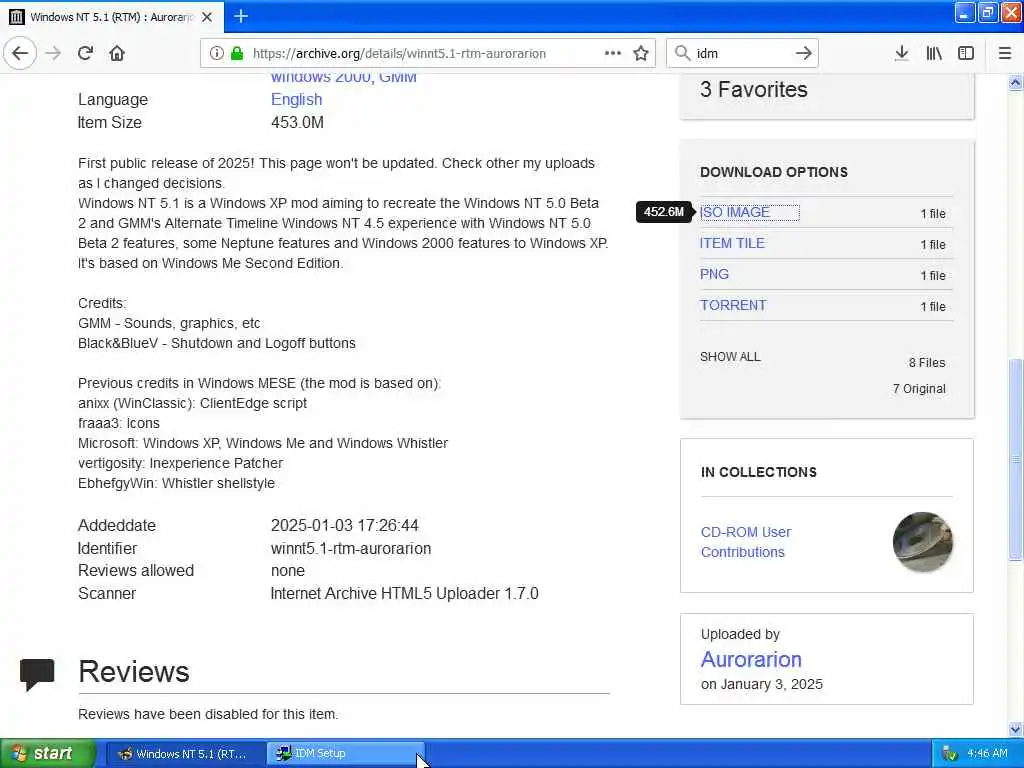Image resolution: width=1024 pixels, height=768 pixels.
Task: Click the Addeddate value 2025-01-03 17:26:44
Action: 345,526
